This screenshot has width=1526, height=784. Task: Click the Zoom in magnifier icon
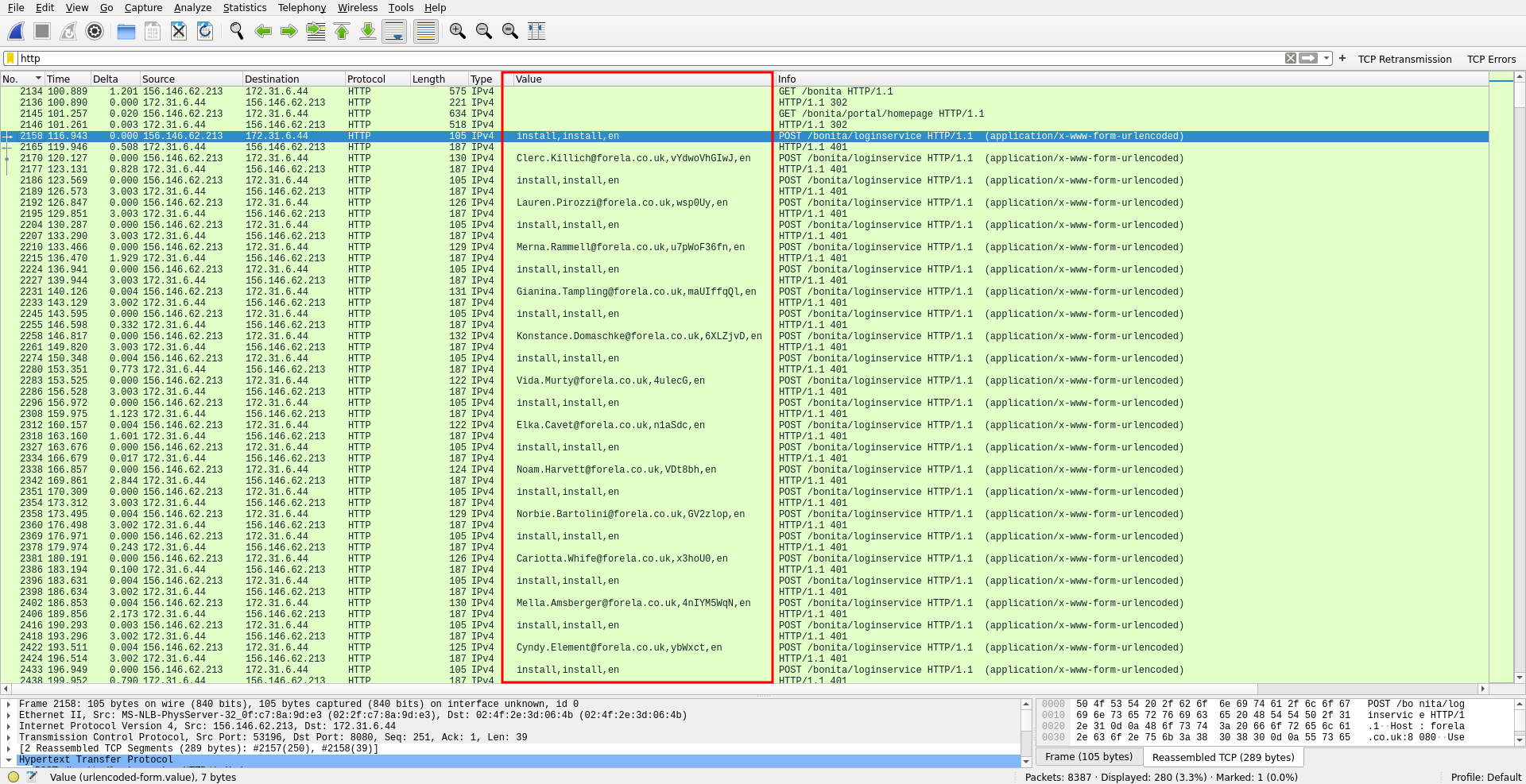pyautogui.click(x=457, y=31)
